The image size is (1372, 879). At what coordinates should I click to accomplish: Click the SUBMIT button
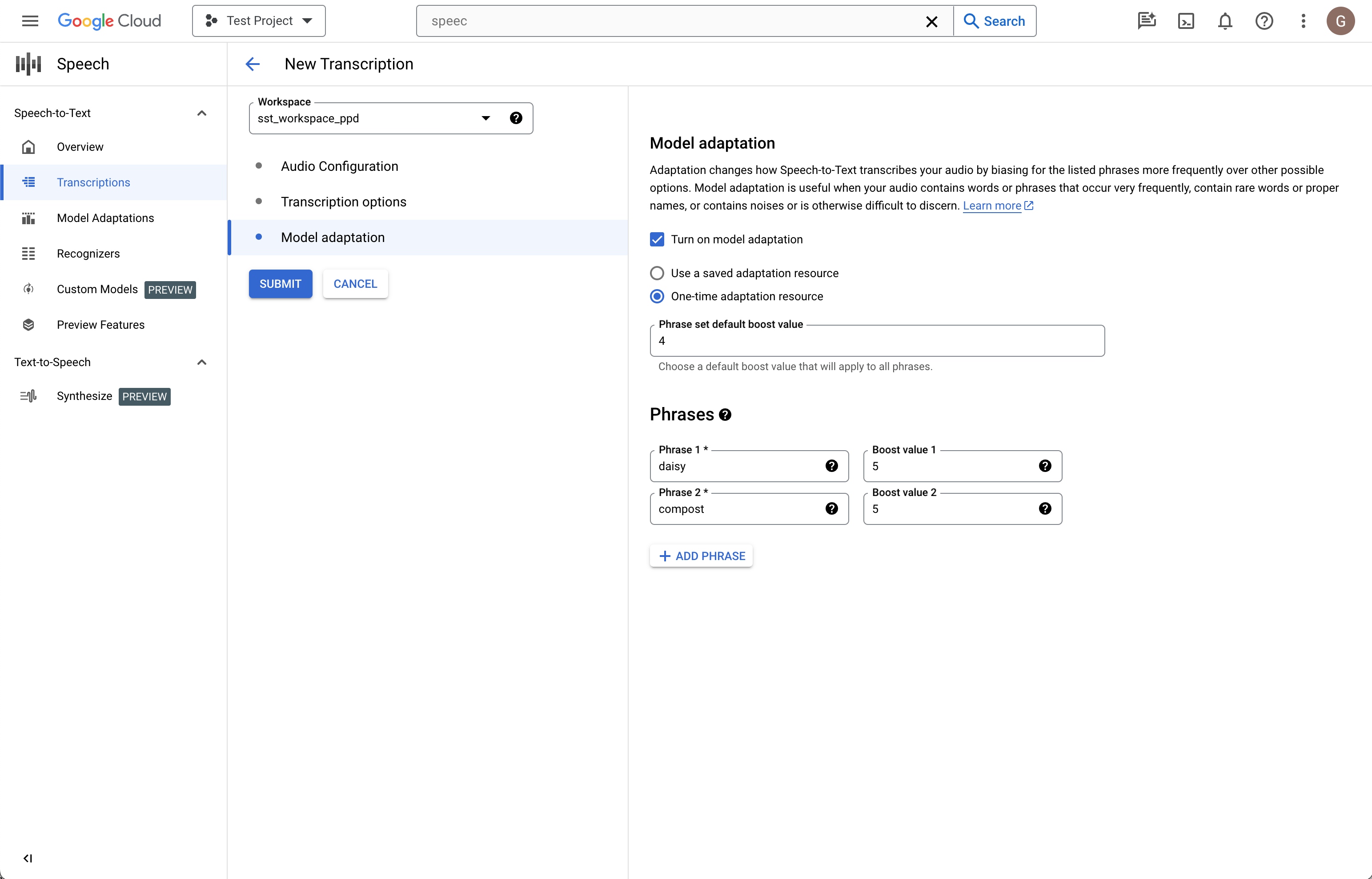280,284
